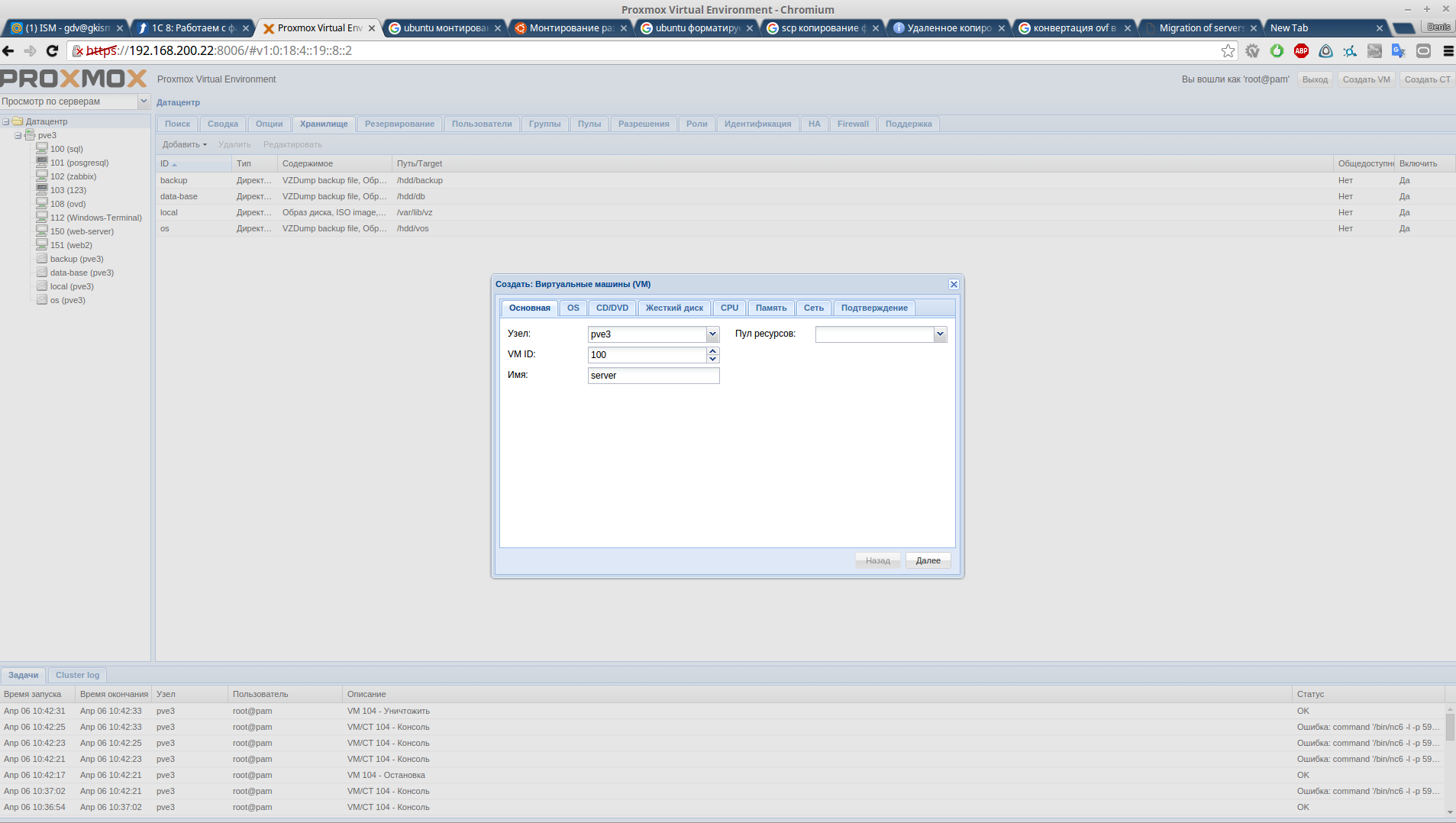Select VM 151 (web2) in tree
The width and height of the screenshot is (1456, 823).
pyautogui.click(x=71, y=245)
